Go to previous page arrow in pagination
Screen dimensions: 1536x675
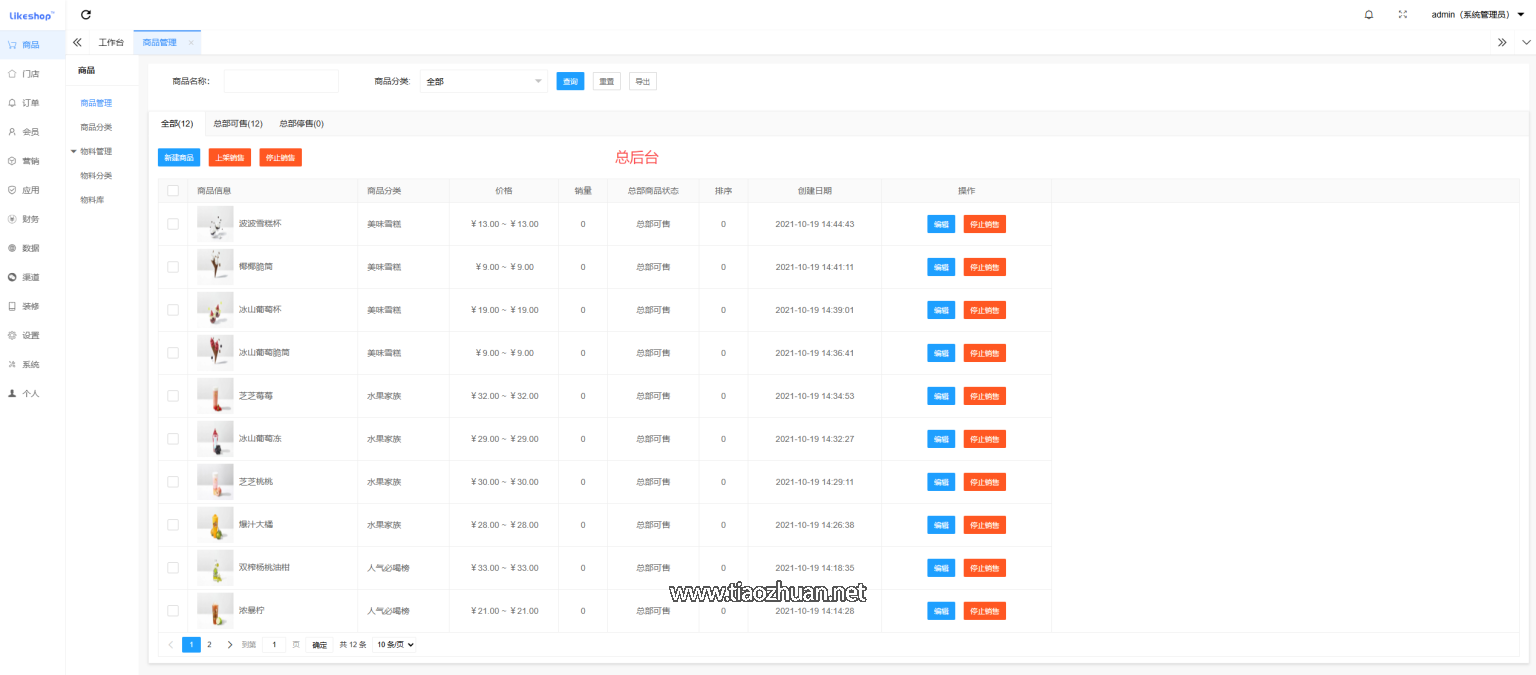(x=171, y=645)
